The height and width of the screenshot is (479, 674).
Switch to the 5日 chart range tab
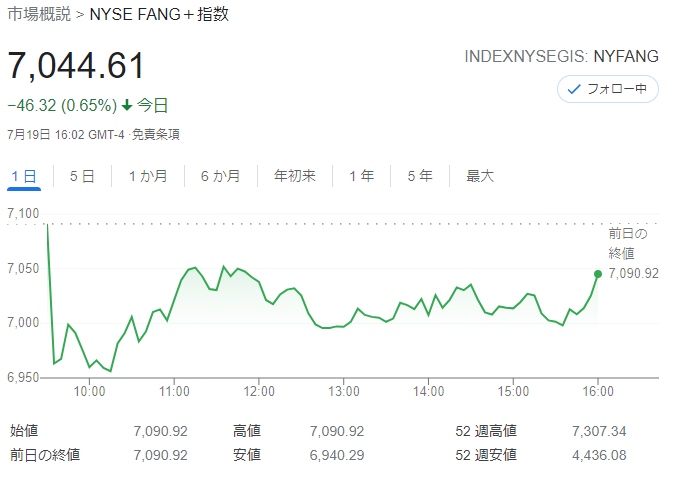pos(82,176)
